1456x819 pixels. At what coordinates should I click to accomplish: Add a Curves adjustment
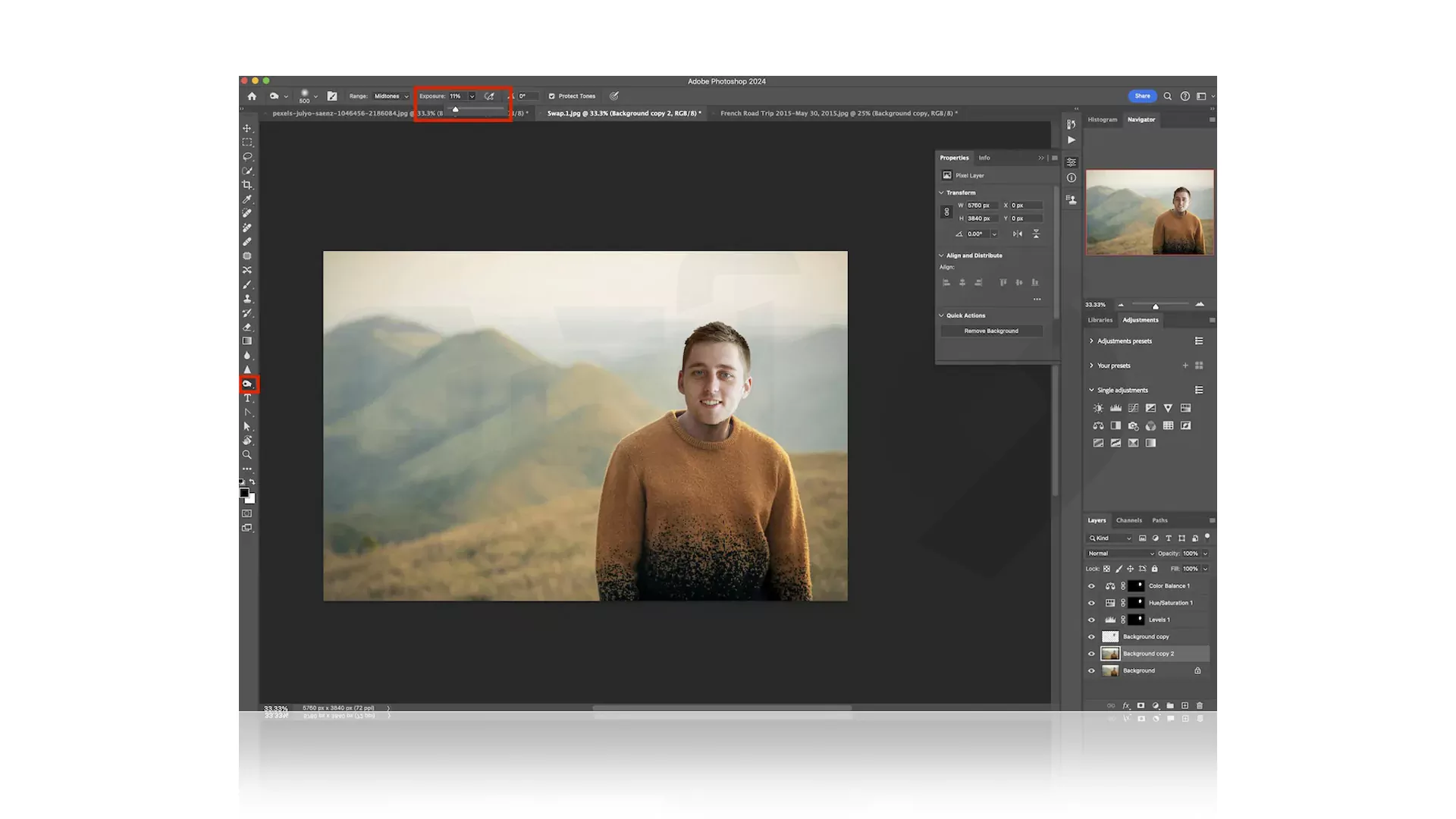1133,408
